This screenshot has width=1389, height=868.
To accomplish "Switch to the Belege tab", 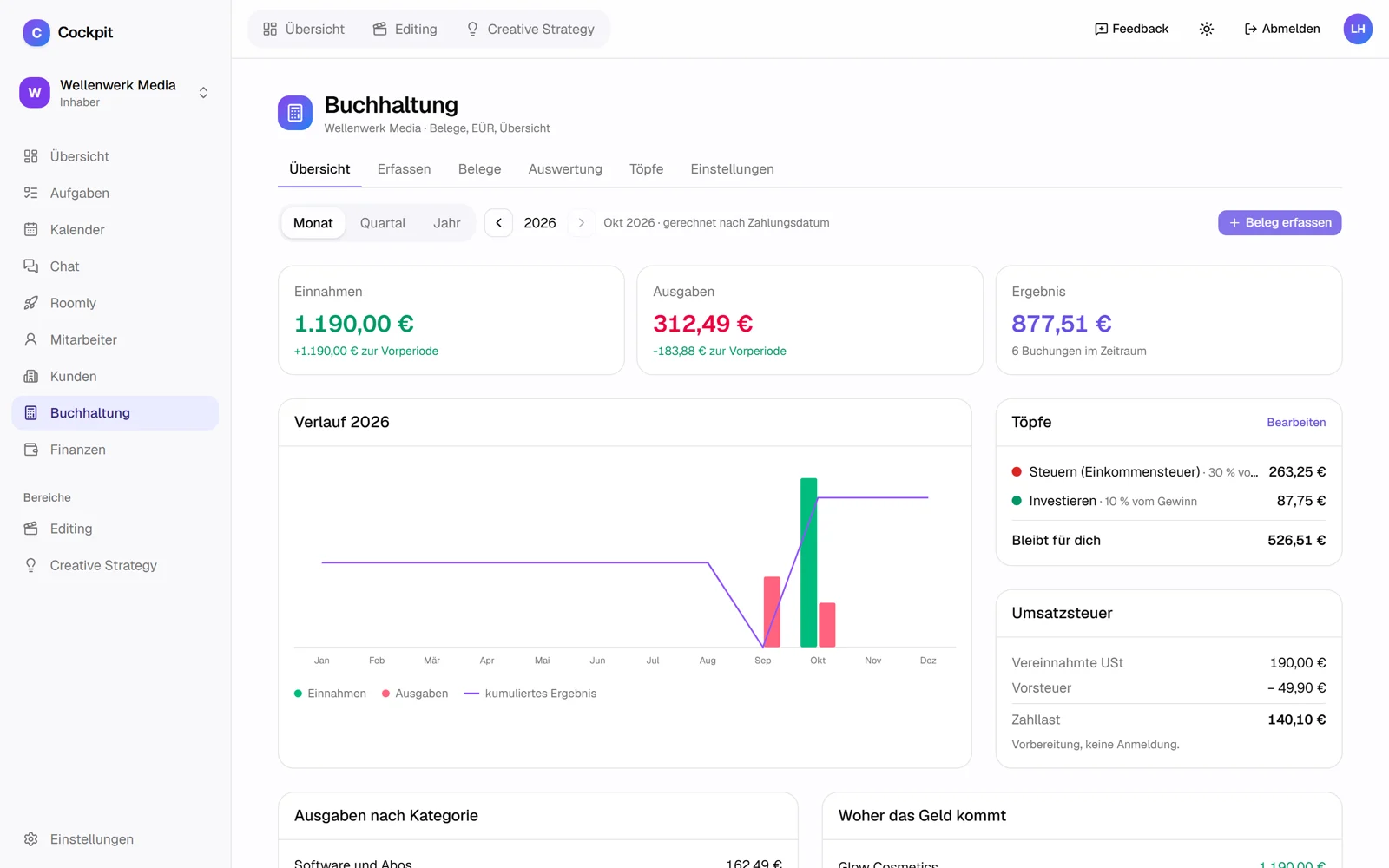I will click(479, 169).
